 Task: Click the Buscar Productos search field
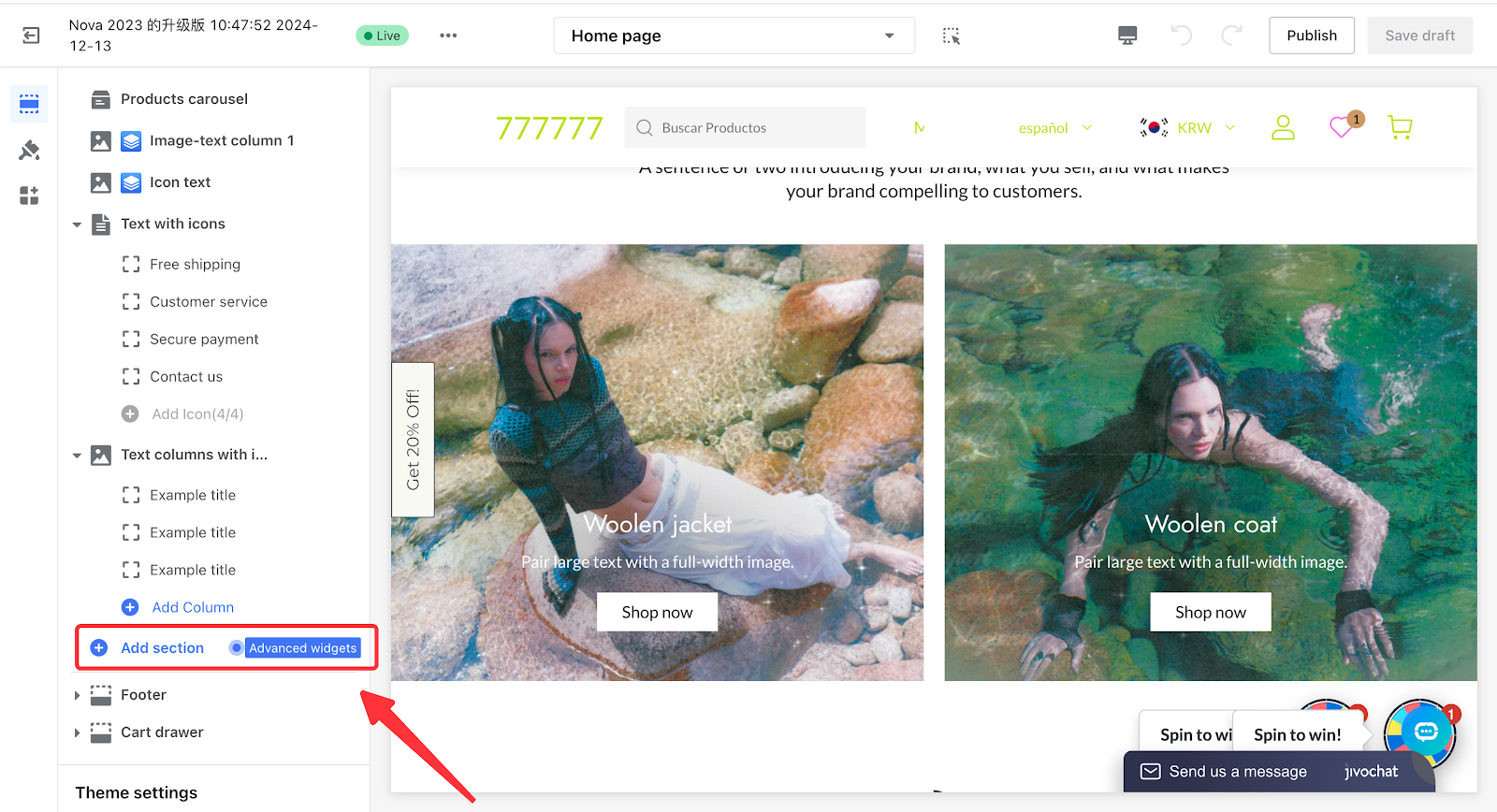pyautogui.click(x=745, y=128)
